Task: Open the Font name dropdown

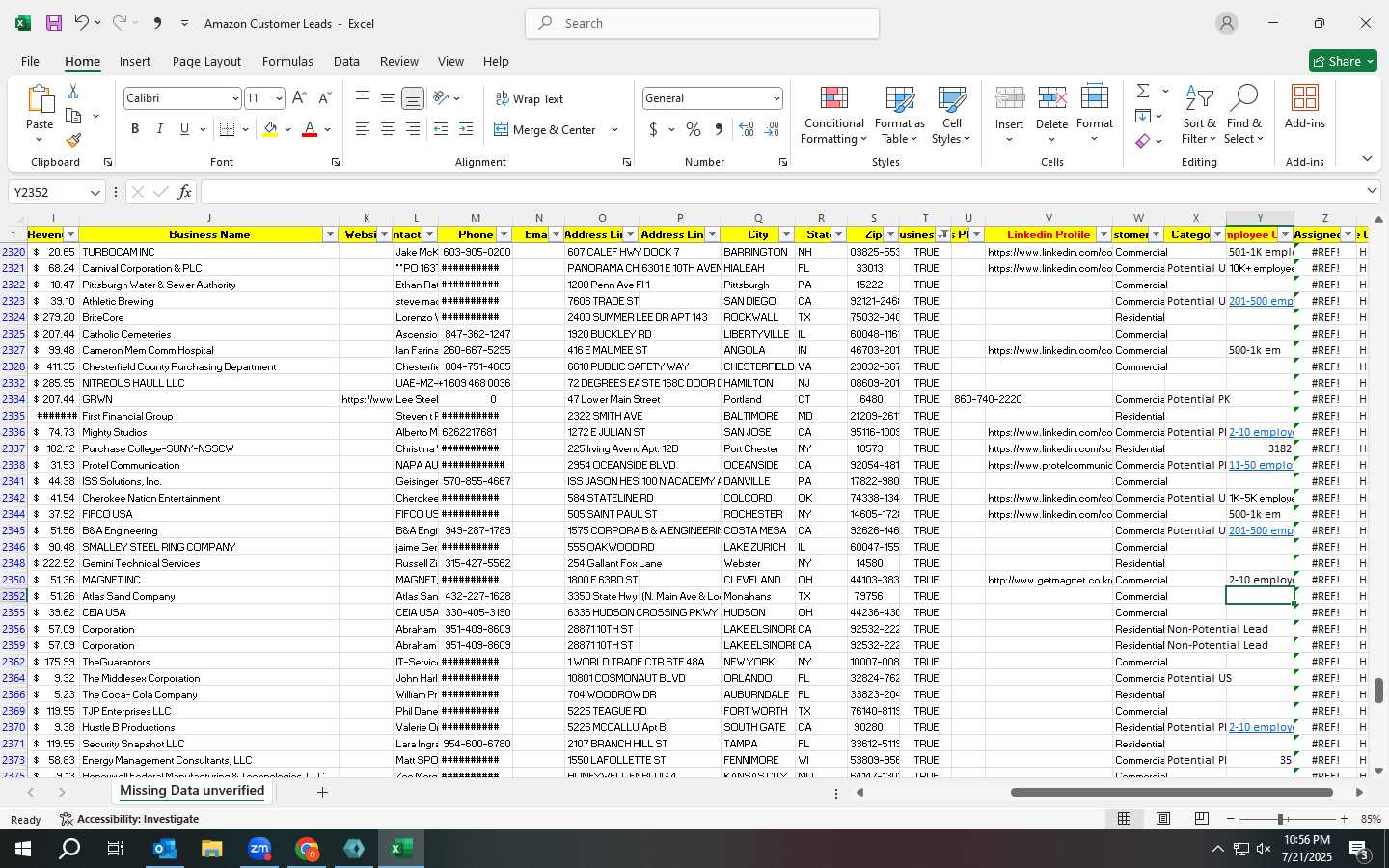Action: click(x=234, y=98)
